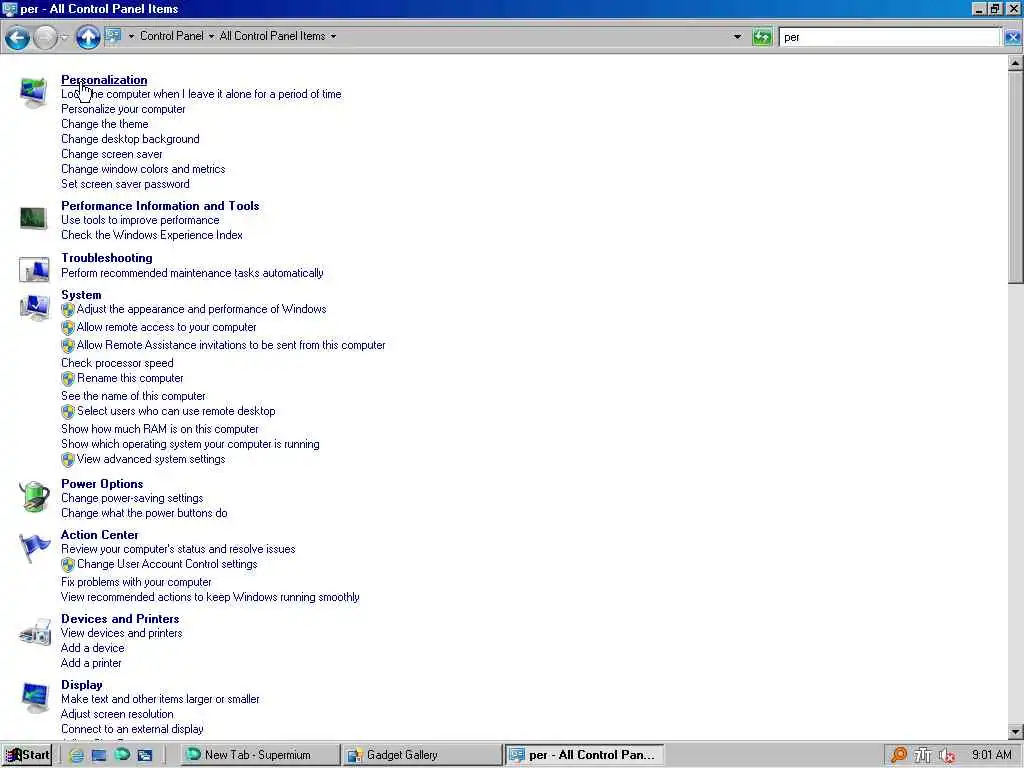Open Check the Windows Experience Index
Image resolution: width=1024 pixels, height=768 pixels.
tap(152, 235)
